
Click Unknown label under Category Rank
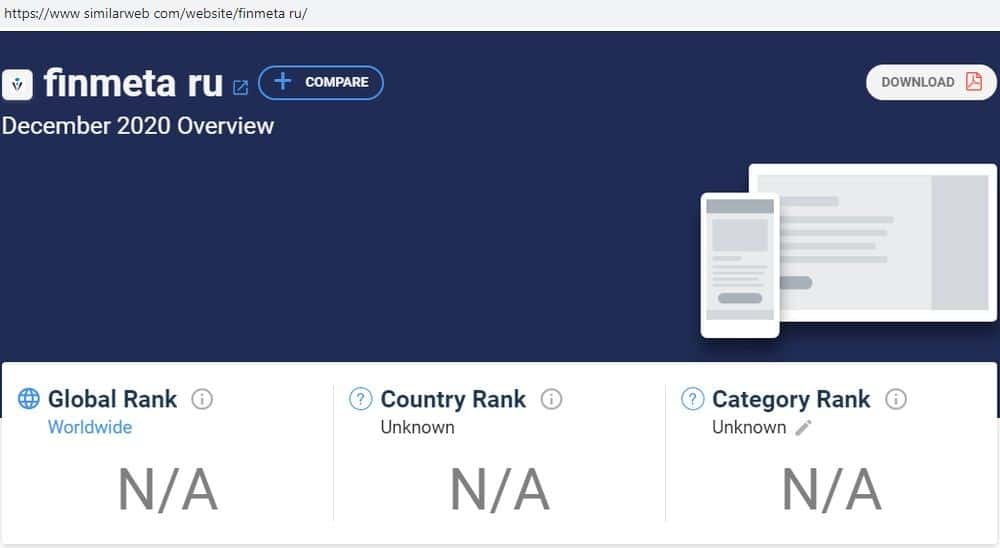pyautogui.click(x=749, y=427)
